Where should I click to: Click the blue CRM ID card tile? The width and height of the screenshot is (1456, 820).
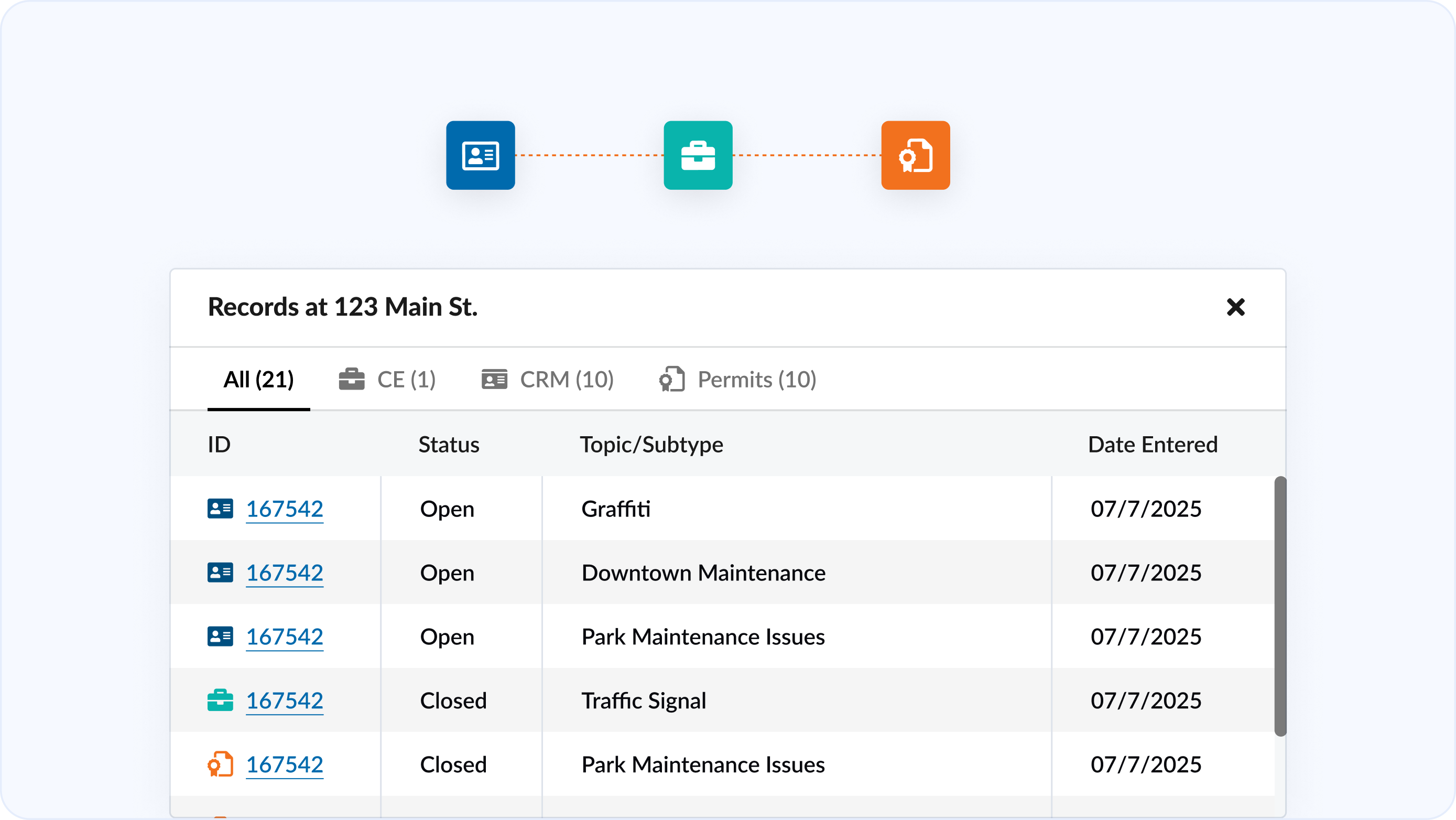(x=481, y=155)
